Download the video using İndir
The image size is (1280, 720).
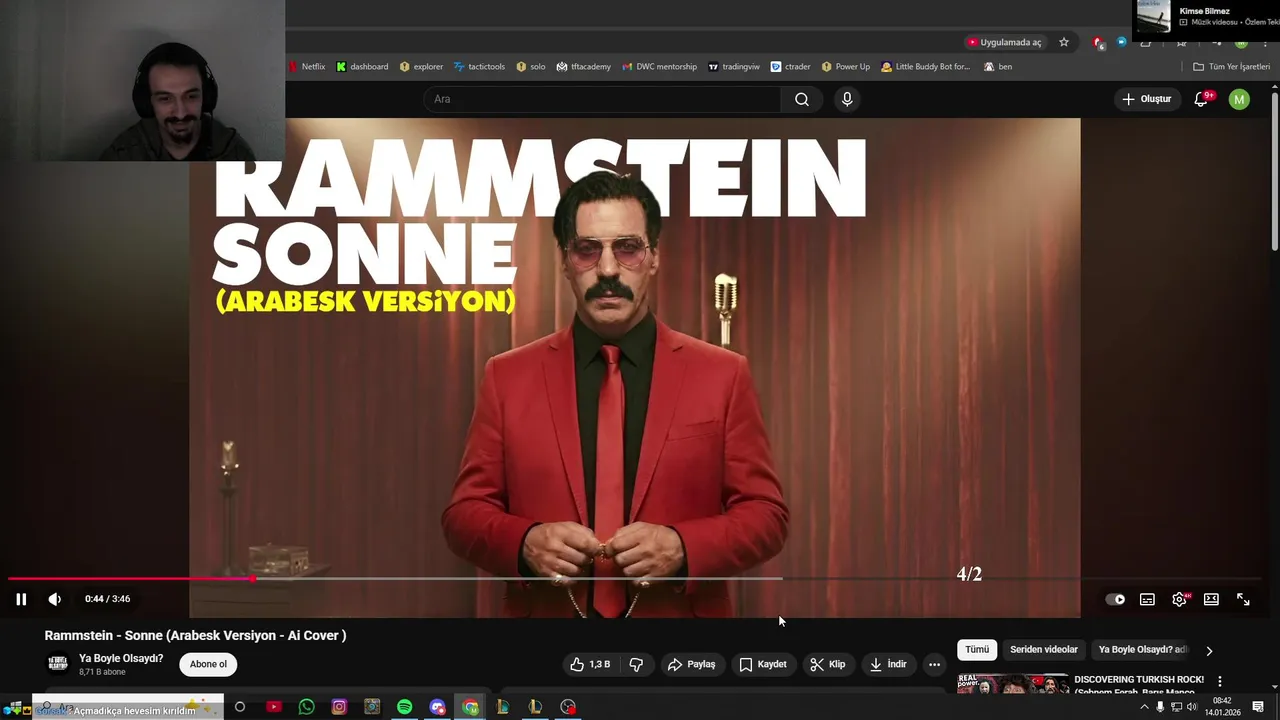coord(888,664)
